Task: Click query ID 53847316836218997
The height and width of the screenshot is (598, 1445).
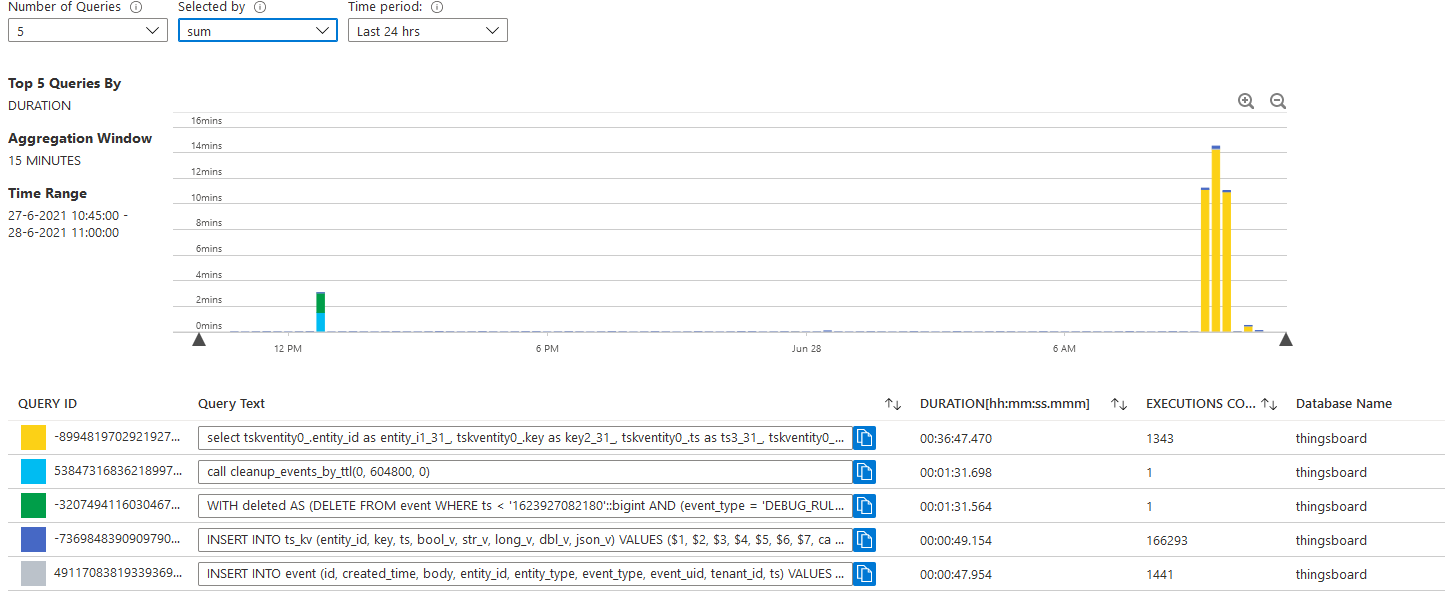Action: coord(118,472)
